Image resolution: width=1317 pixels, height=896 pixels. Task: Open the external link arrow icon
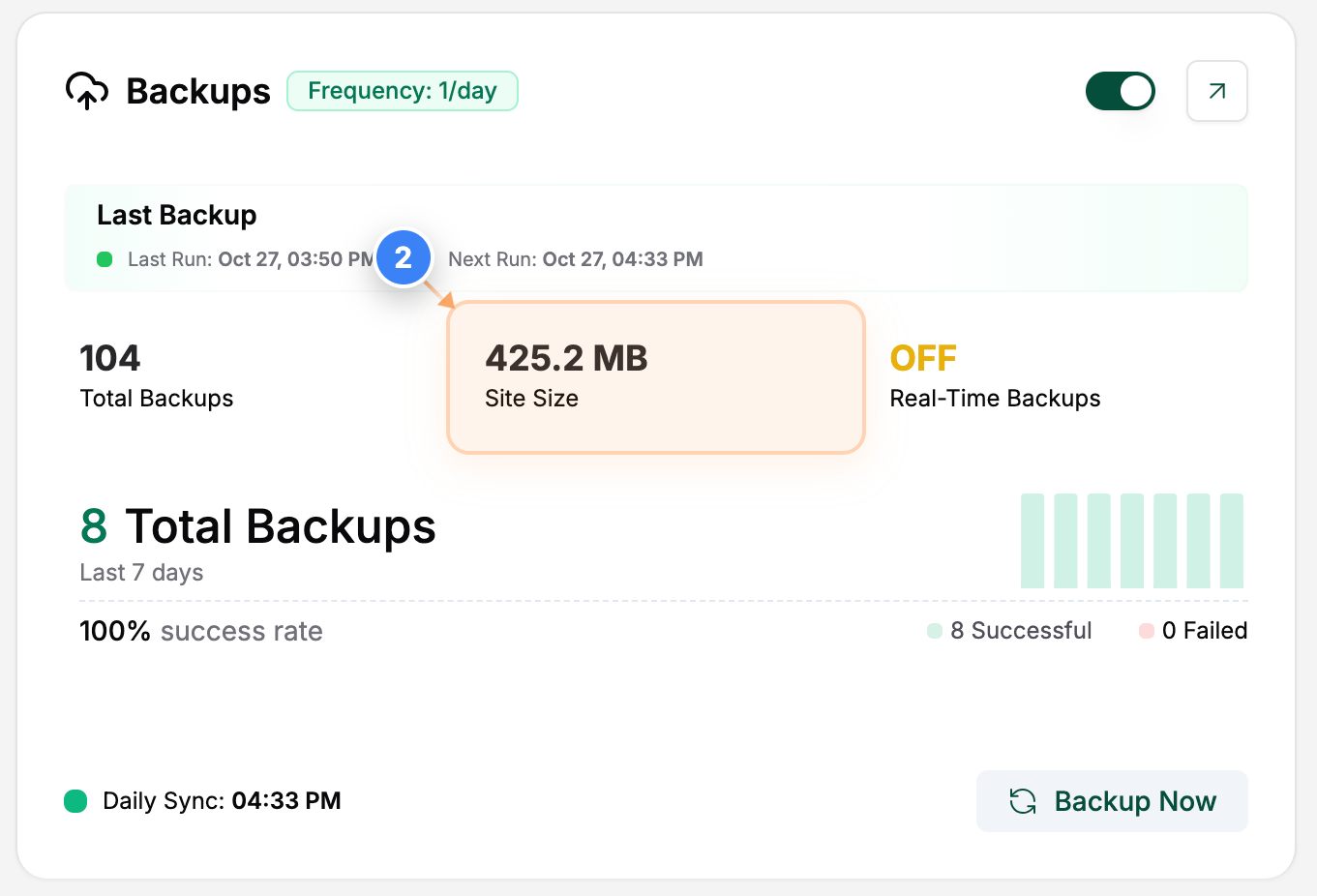click(x=1216, y=90)
